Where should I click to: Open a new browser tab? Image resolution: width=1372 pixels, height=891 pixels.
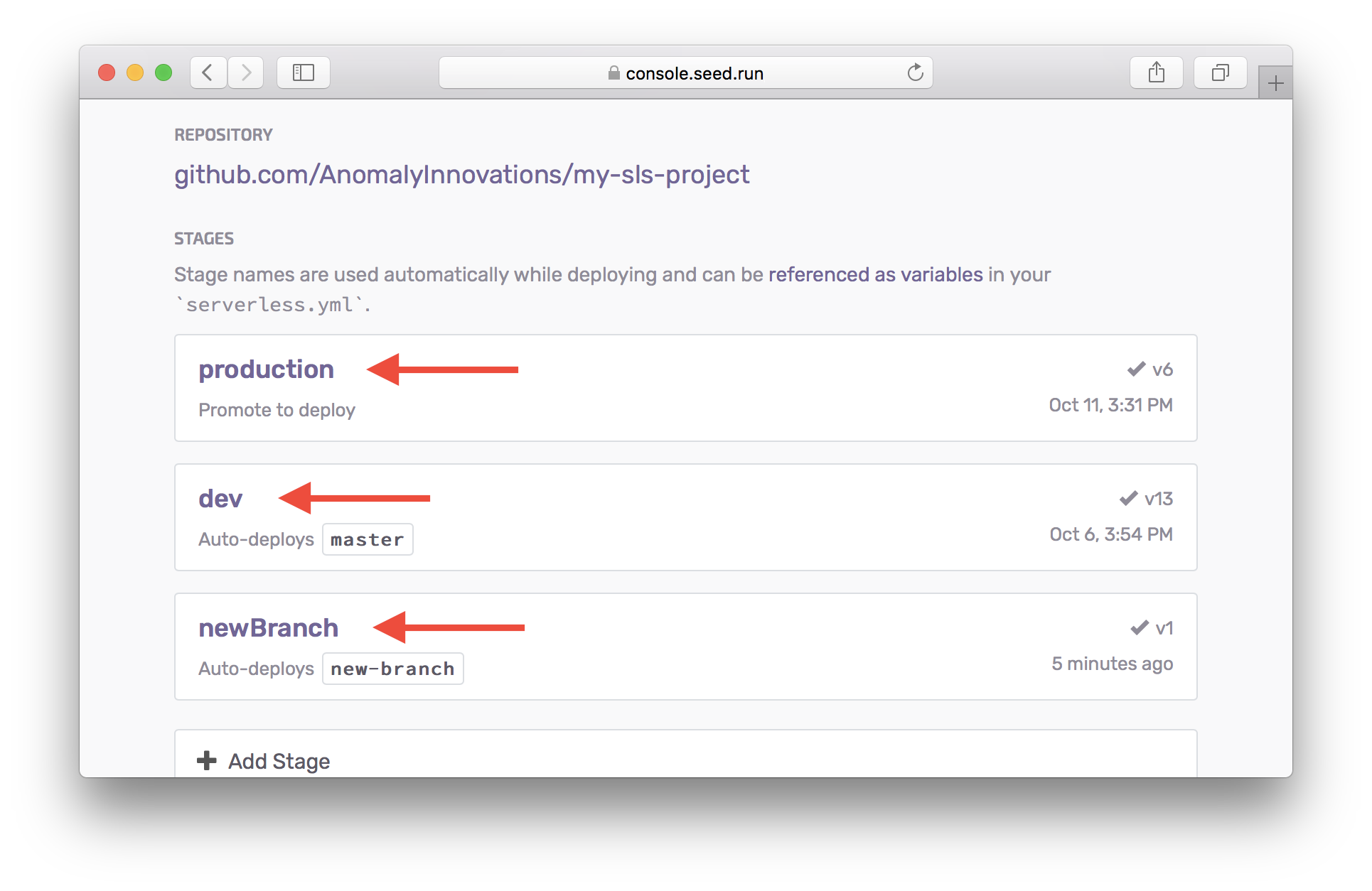[1275, 83]
